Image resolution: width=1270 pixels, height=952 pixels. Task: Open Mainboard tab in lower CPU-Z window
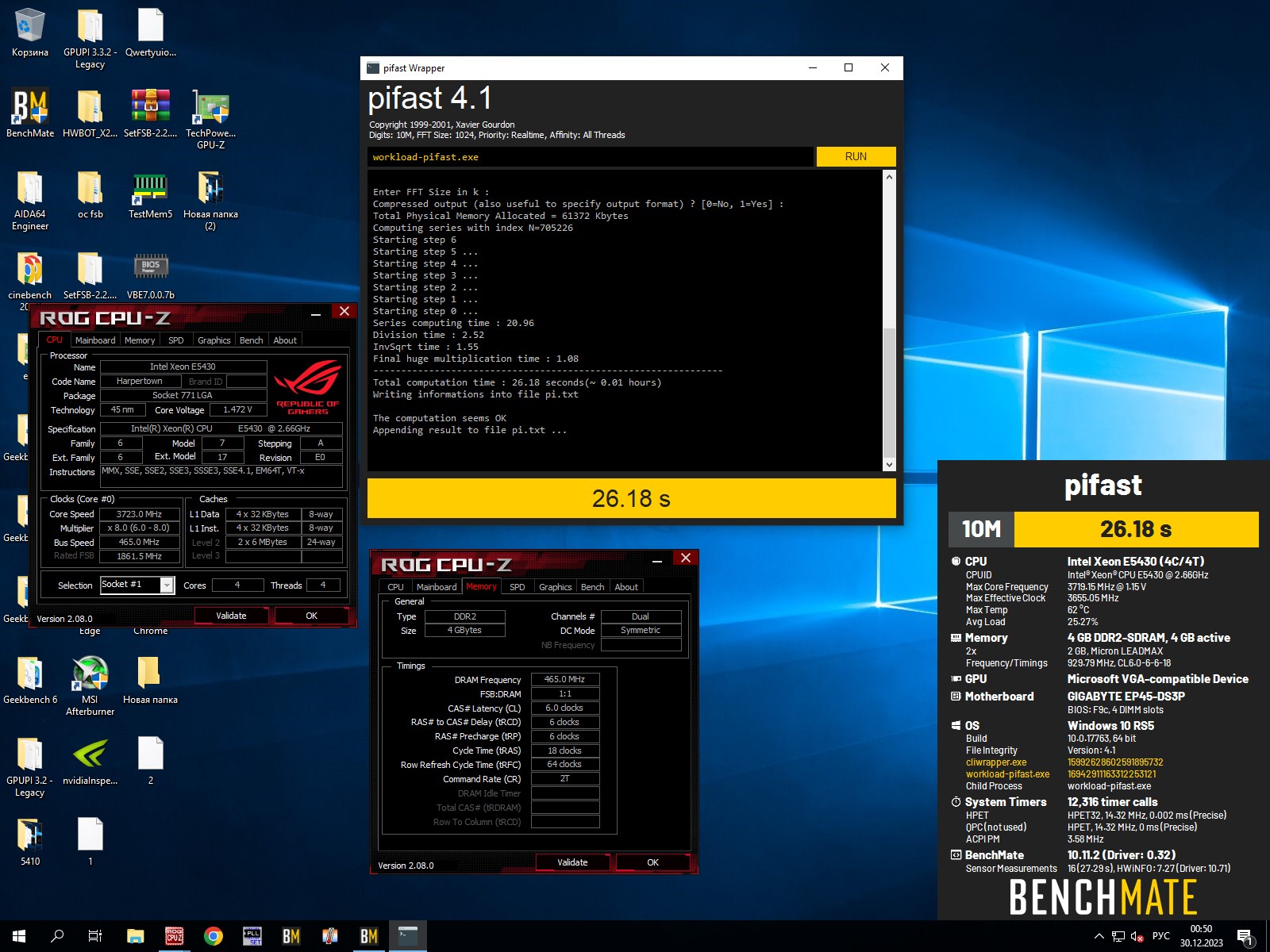pos(437,587)
